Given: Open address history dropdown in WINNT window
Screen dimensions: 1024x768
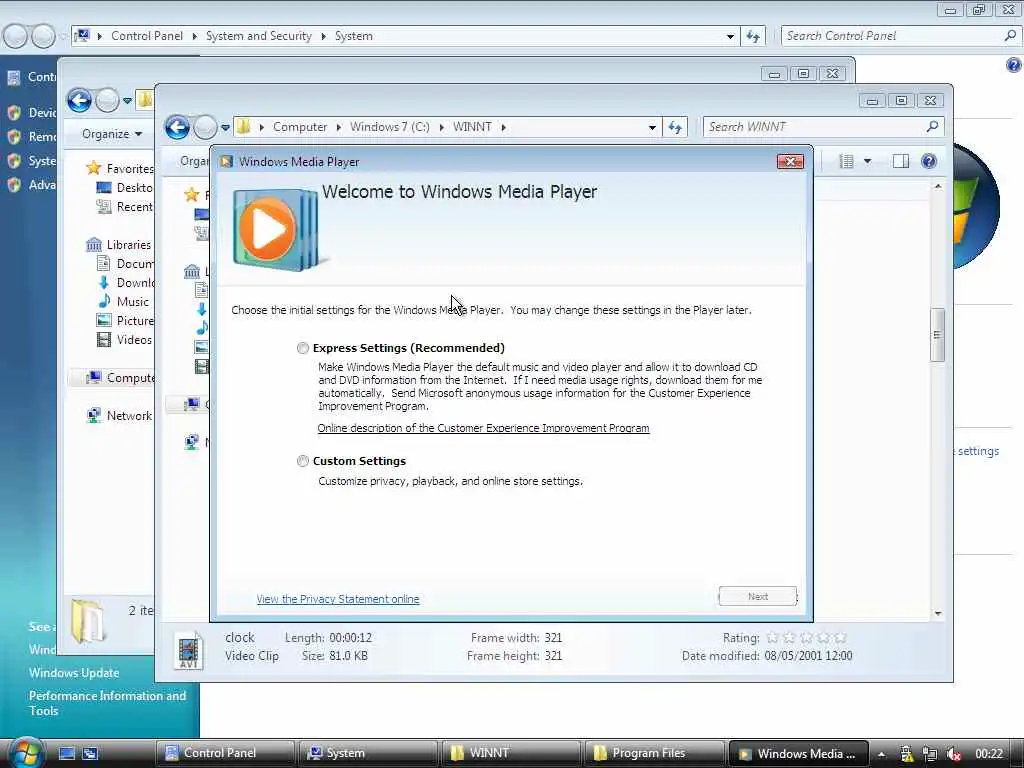Looking at the screenshot, I should click(652, 127).
